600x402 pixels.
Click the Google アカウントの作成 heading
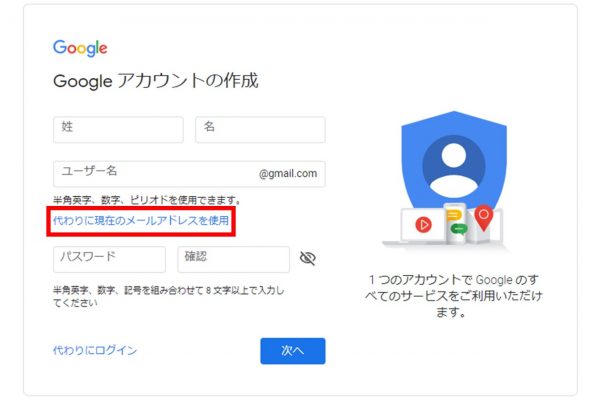pyautogui.click(x=156, y=81)
